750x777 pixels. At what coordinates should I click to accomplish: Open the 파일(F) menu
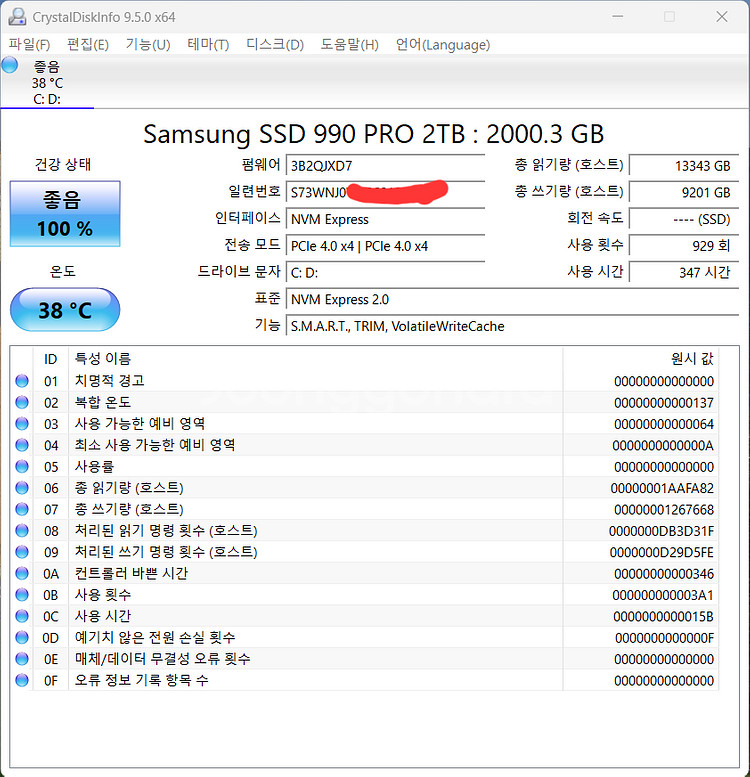[29, 45]
